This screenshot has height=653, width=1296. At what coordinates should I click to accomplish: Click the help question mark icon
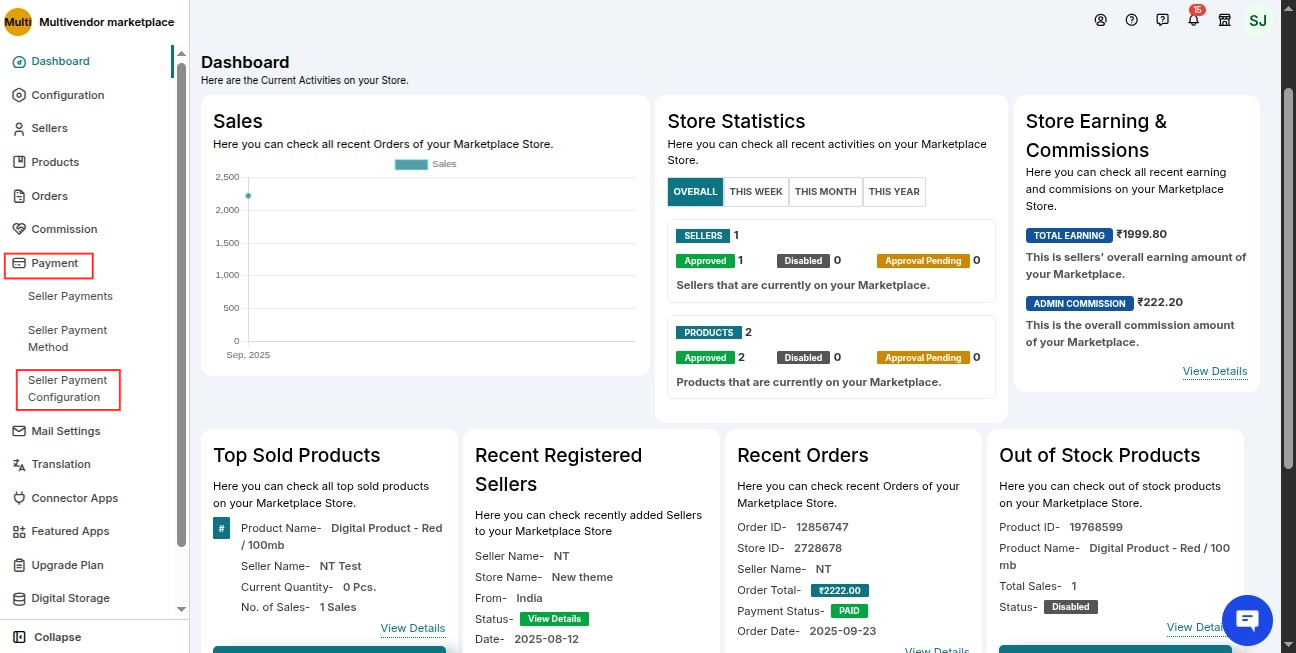click(1131, 20)
